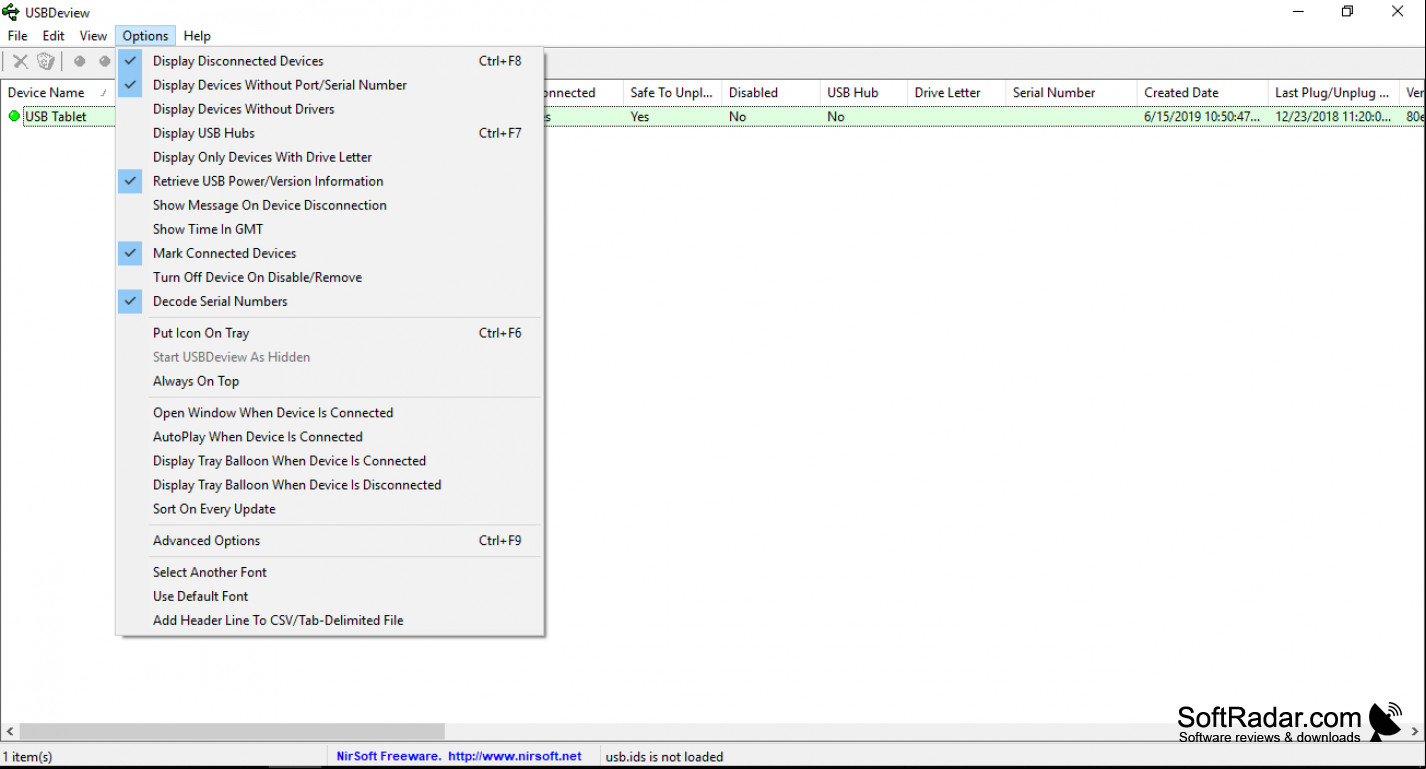
Task: Sort by the Device Name column header
Action: [x=58, y=92]
